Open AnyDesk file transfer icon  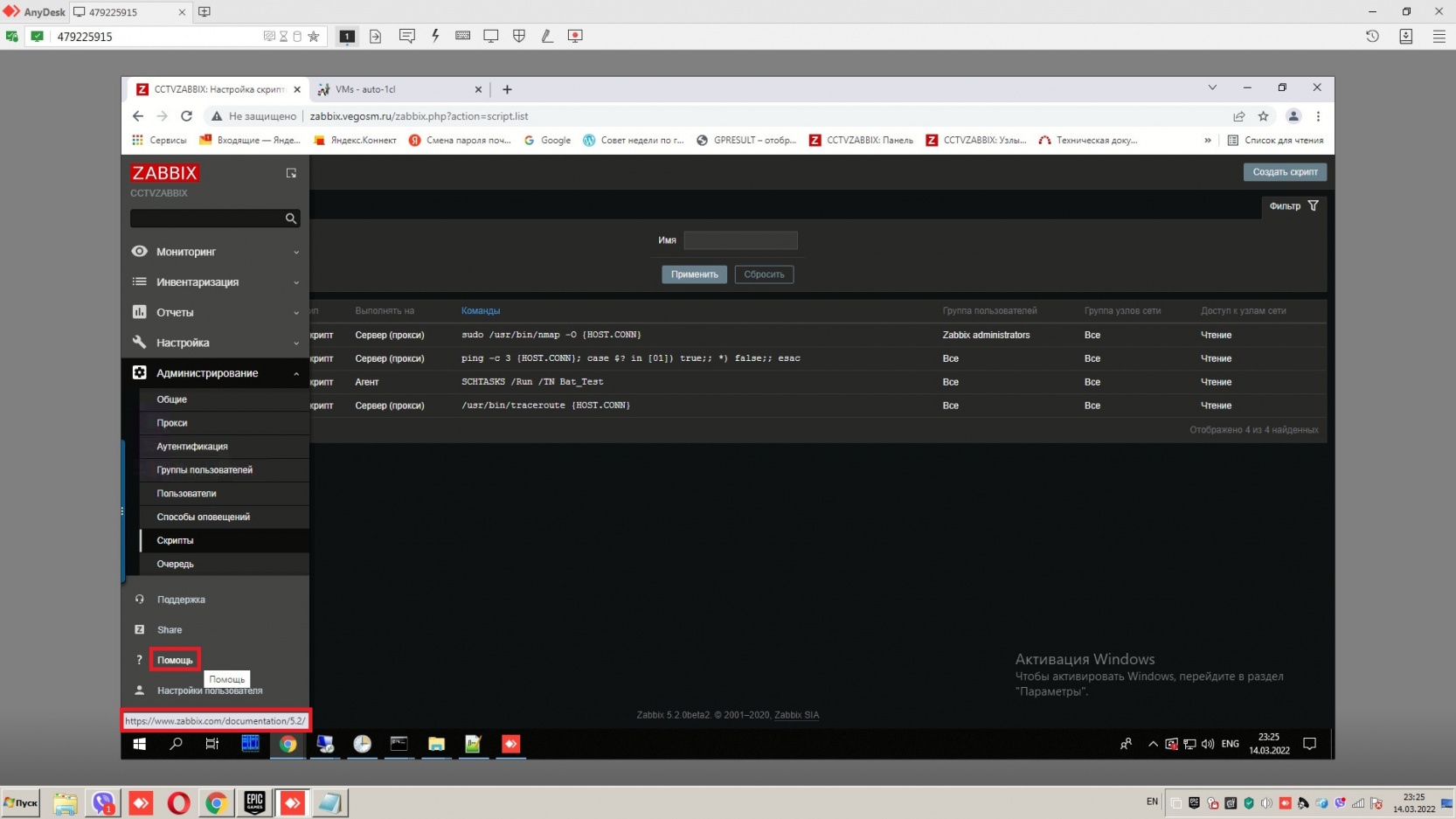[x=376, y=36]
